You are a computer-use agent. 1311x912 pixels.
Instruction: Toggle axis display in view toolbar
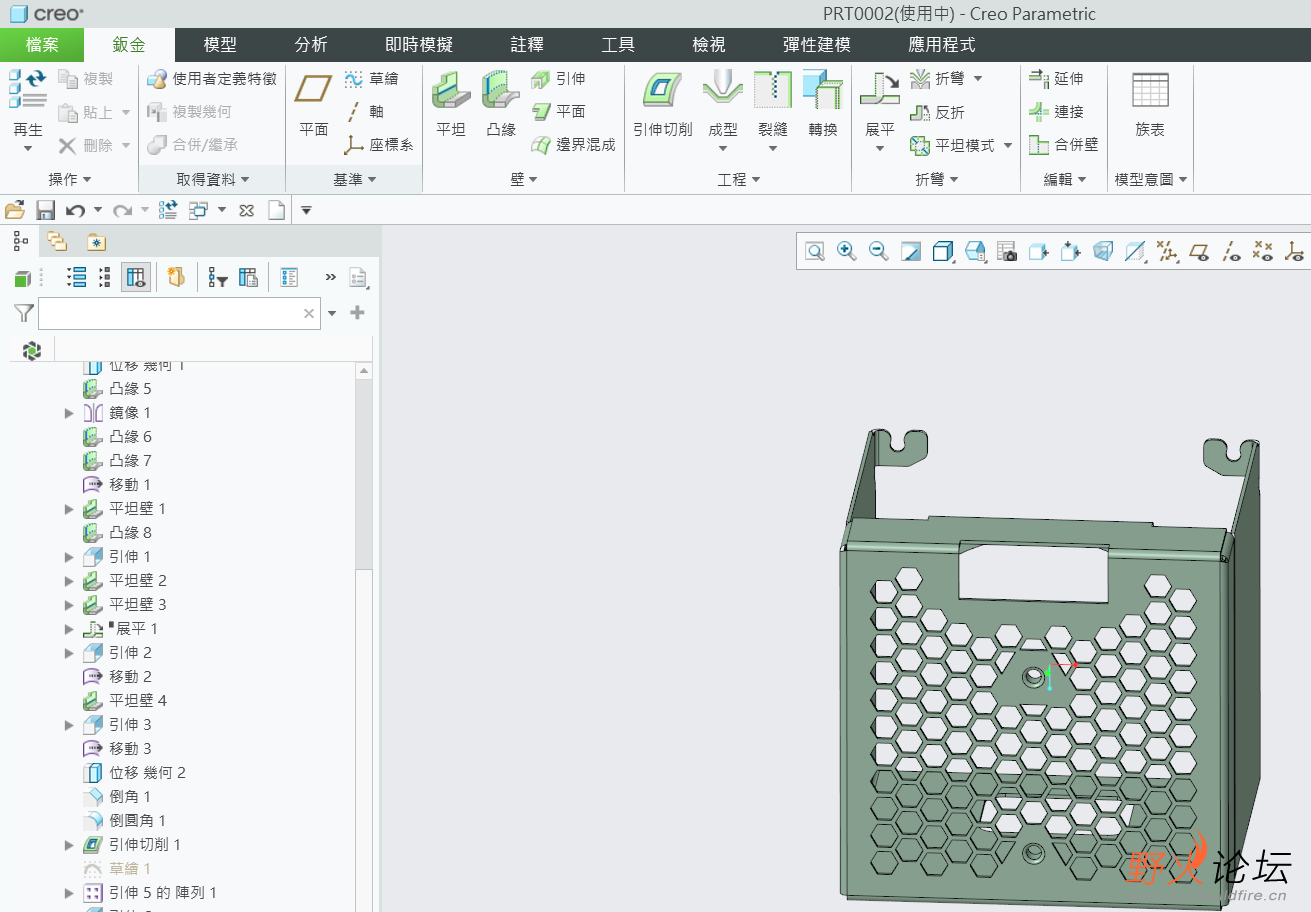(x=1231, y=252)
